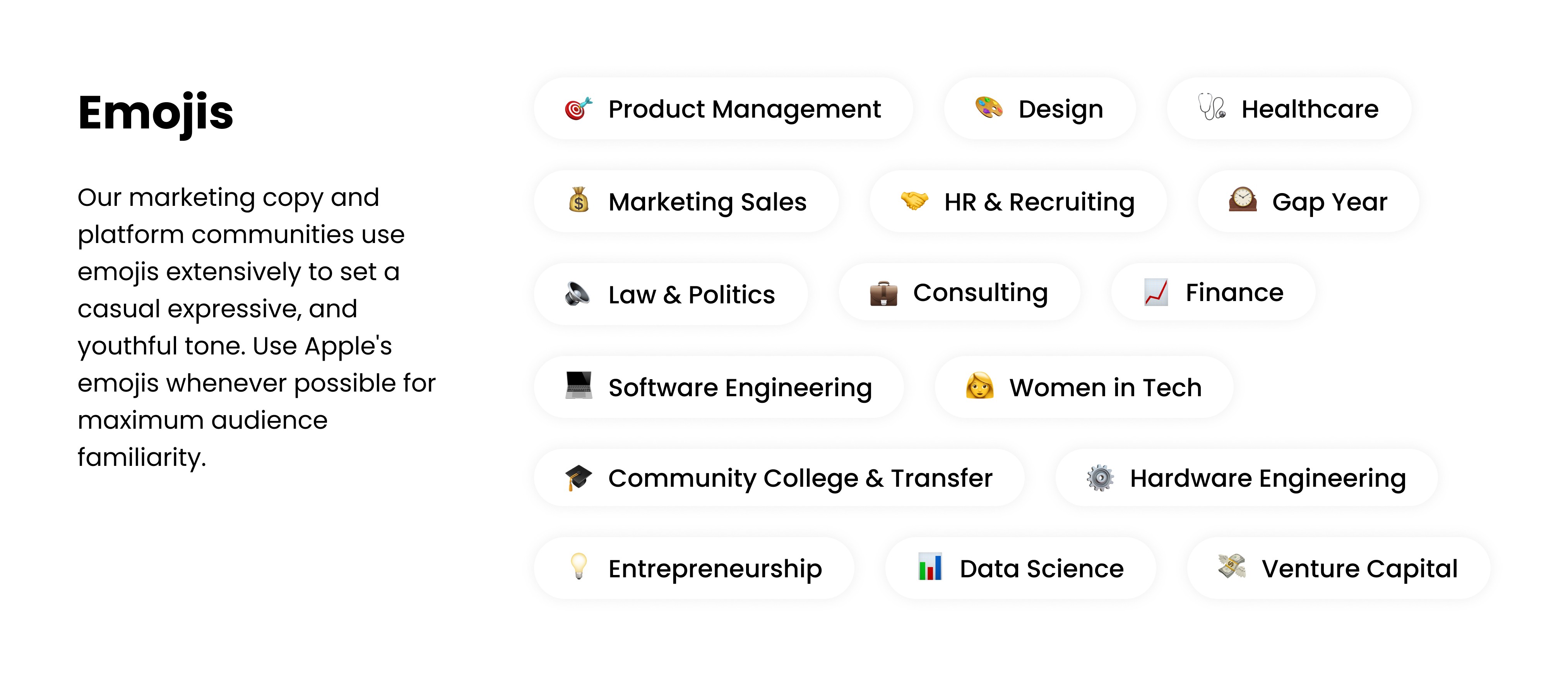
Task: Click the stethoscope emoji icon
Action: pyautogui.click(x=1212, y=107)
